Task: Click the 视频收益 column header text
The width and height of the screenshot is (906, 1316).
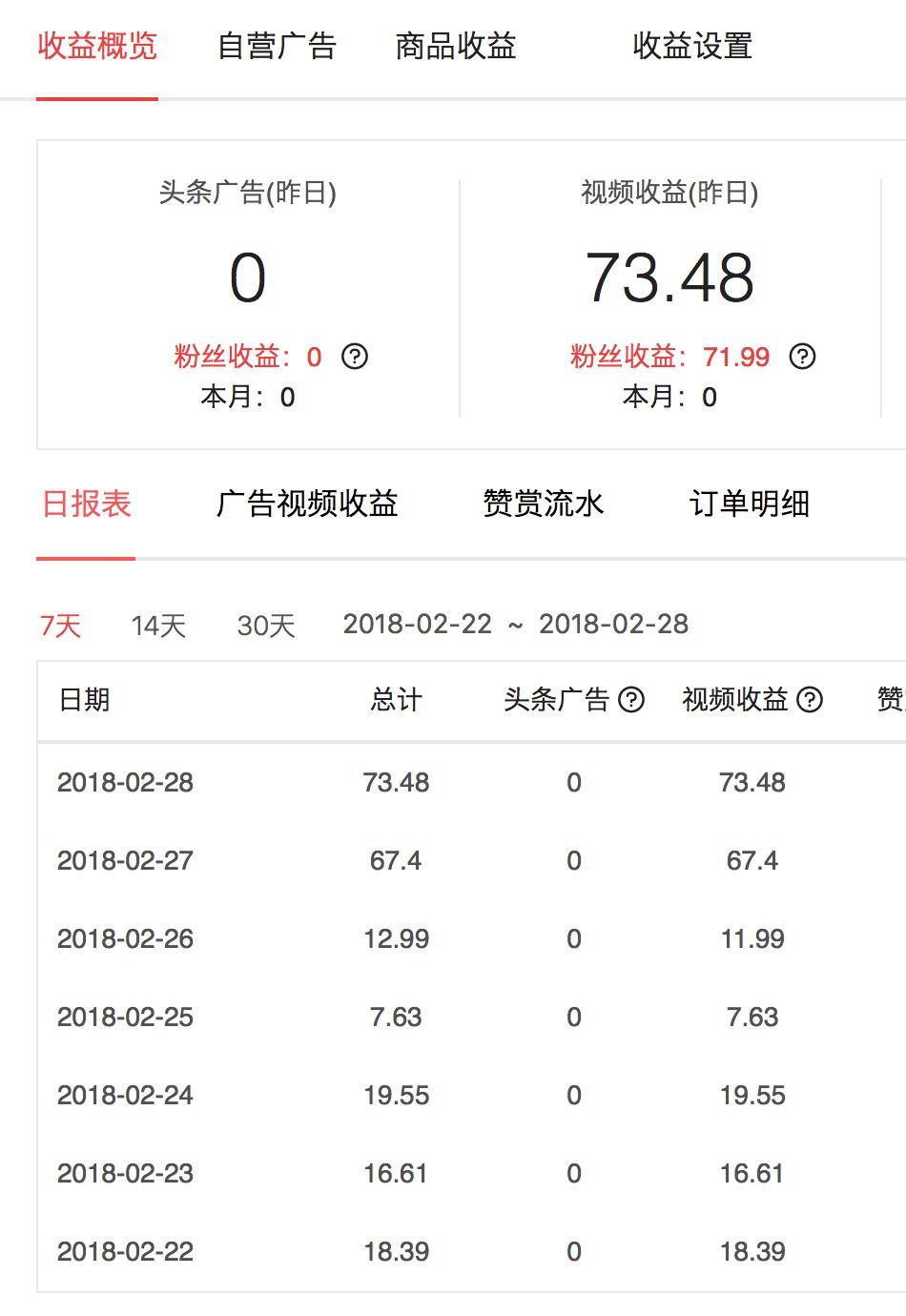Action: pyautogui.click(x=735, y=700)
